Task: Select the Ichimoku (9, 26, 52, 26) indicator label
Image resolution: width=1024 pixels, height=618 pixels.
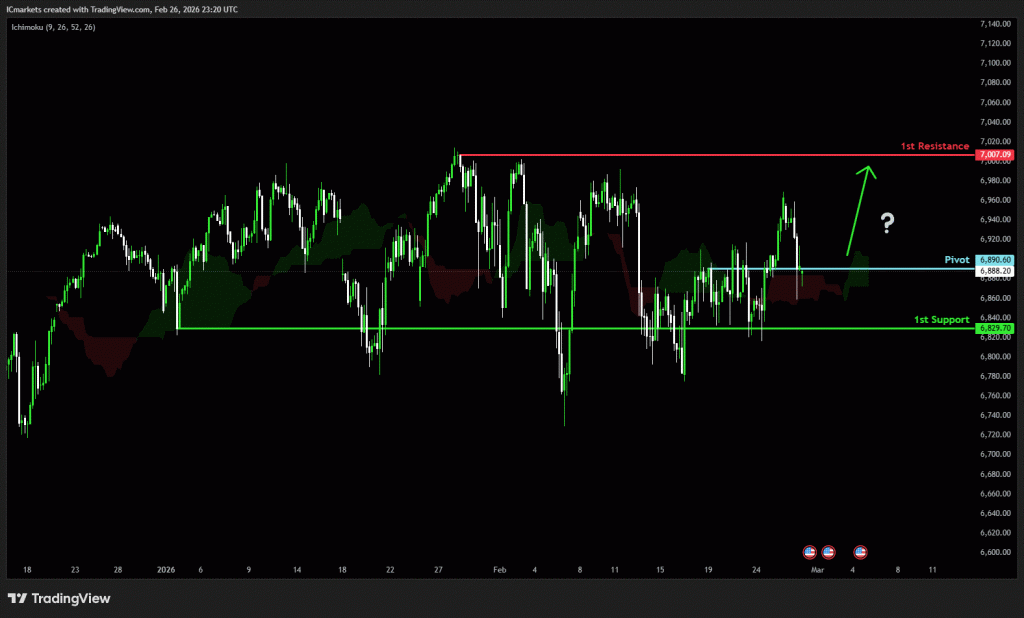Action: point(51,26)
